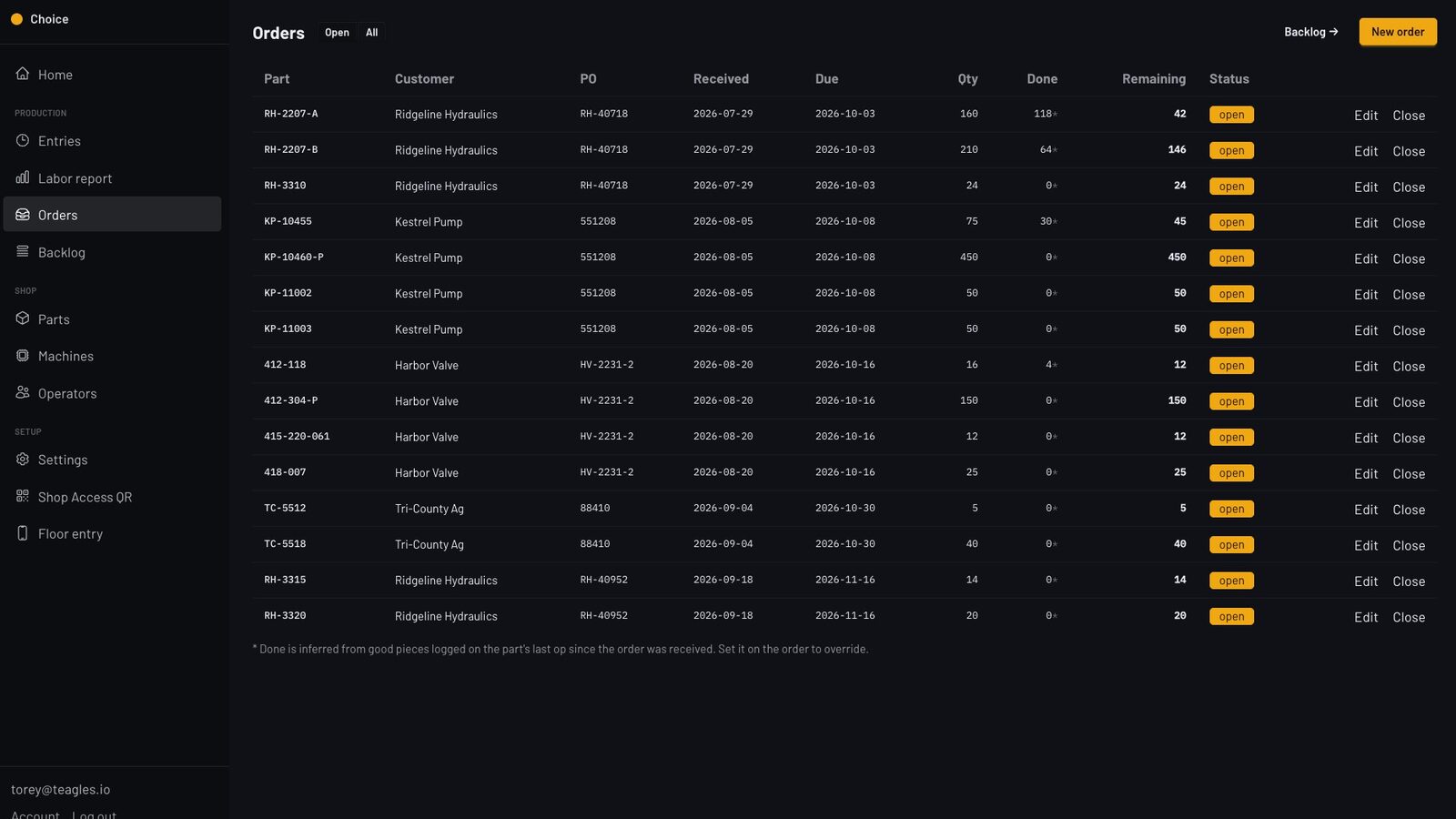Click the remaining value 450 for KP-10460-P

pos(1177,258)
